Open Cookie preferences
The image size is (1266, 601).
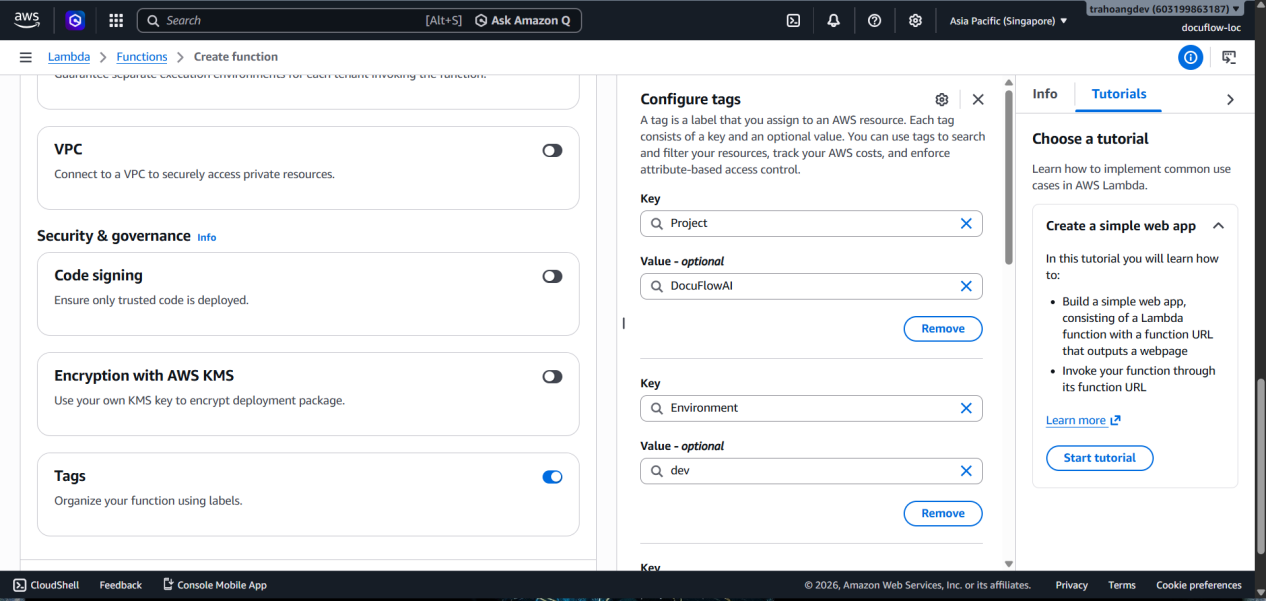(x=1199, y=585)
